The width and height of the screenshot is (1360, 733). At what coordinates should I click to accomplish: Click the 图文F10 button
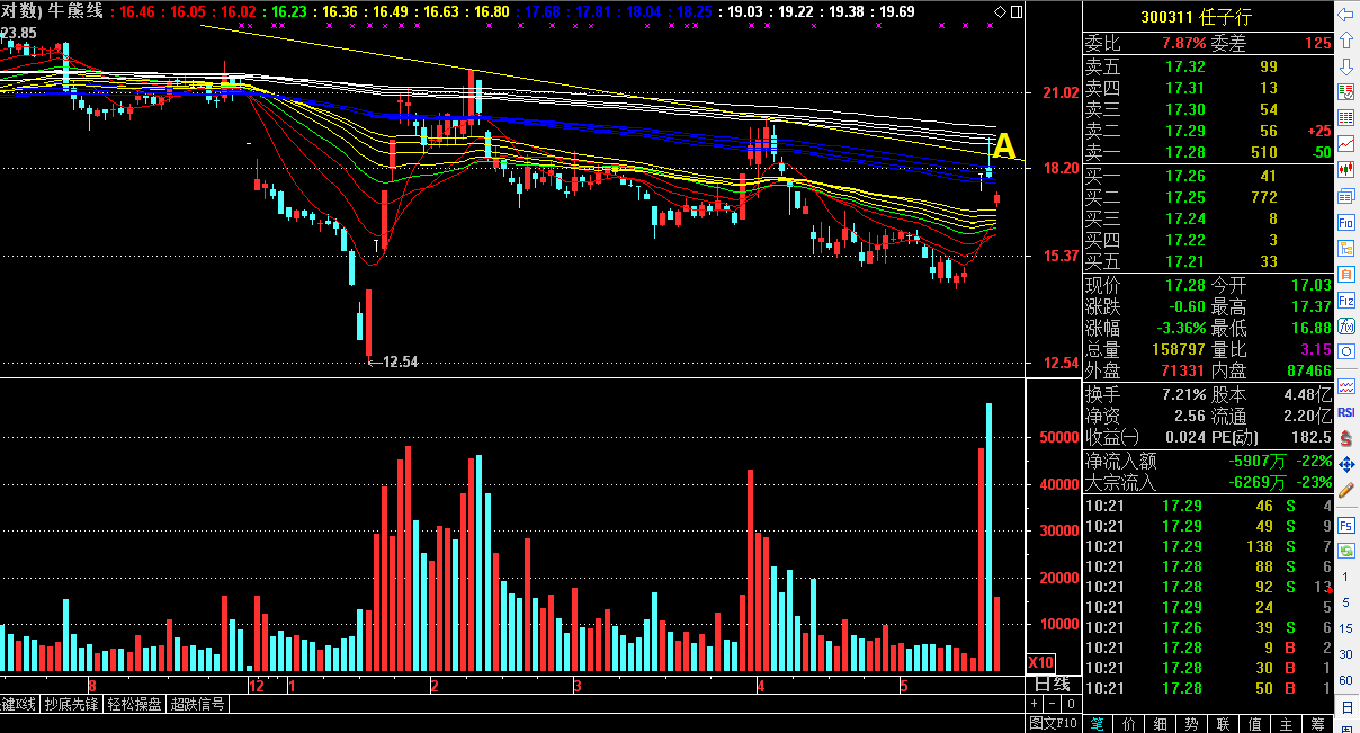point(1054,723)
